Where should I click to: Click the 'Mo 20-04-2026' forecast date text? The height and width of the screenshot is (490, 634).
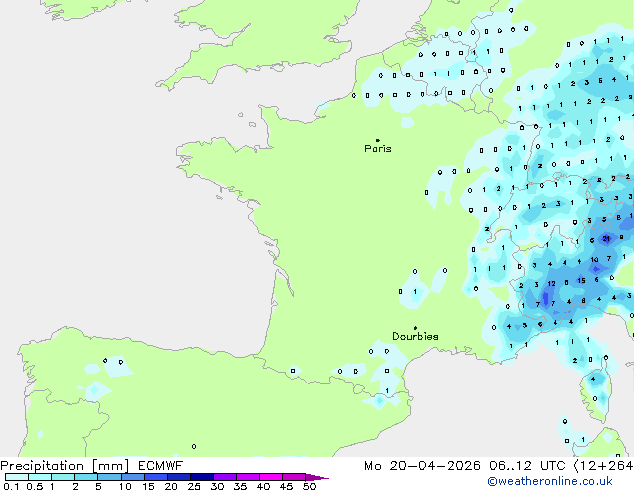(422, 466)
